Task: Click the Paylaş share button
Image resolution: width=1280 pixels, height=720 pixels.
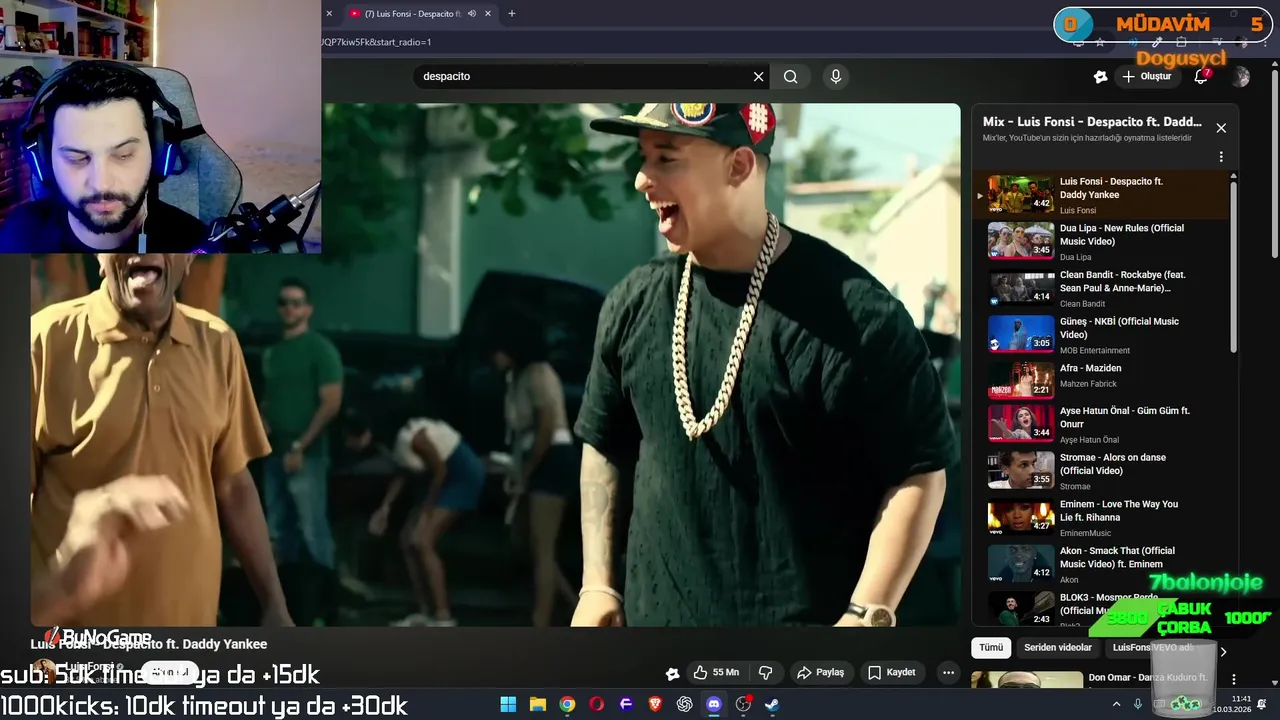Action: (820, 673)
